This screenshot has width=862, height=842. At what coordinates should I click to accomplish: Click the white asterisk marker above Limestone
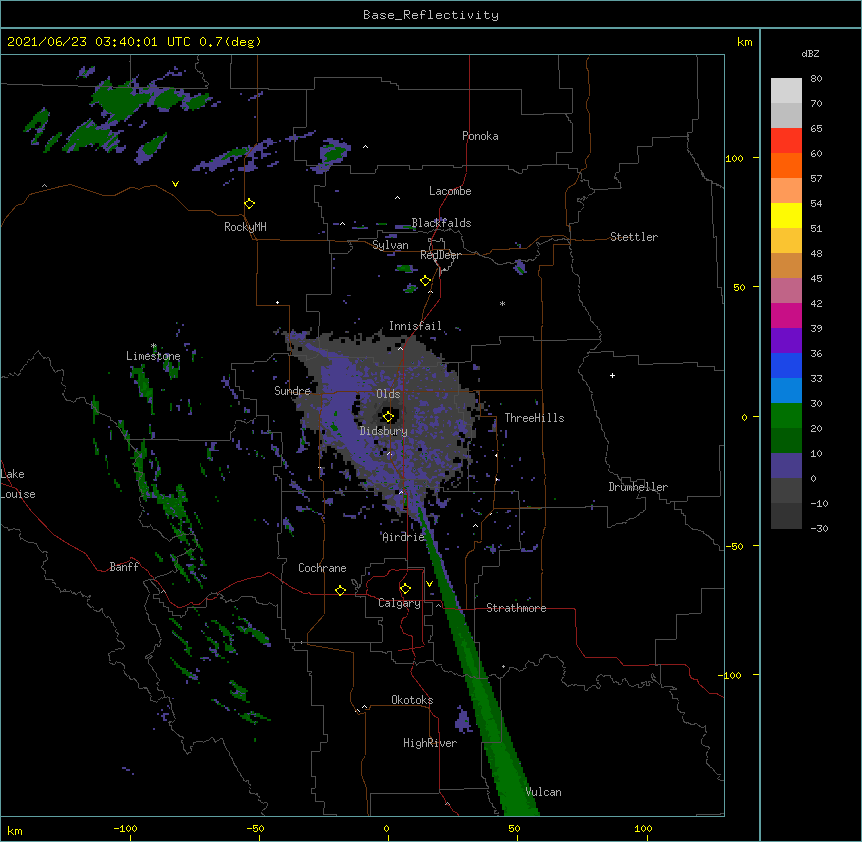click(x=153, y=346)
